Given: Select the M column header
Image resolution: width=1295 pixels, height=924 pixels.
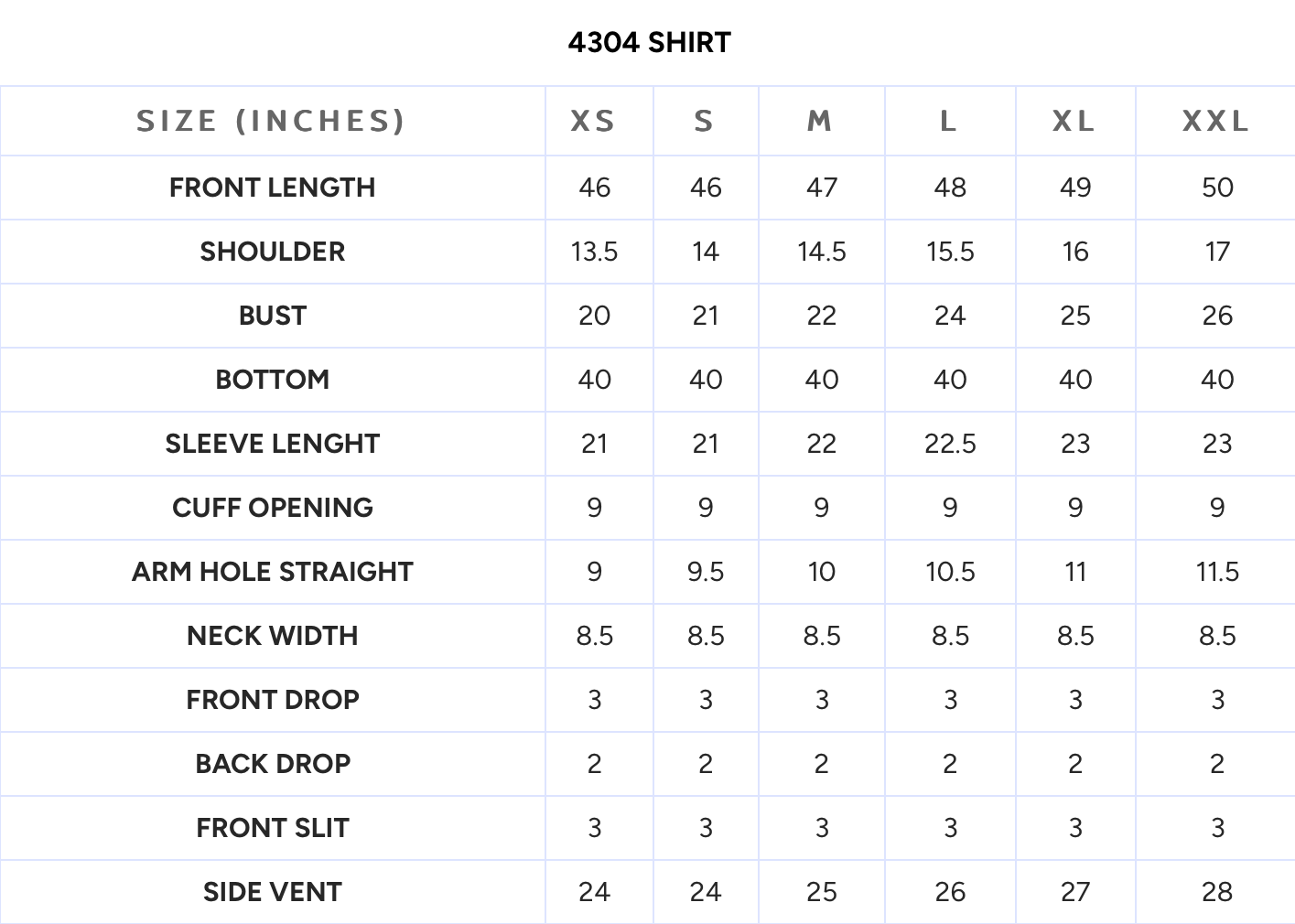Looking at the screenshot, I should point(820,121).
